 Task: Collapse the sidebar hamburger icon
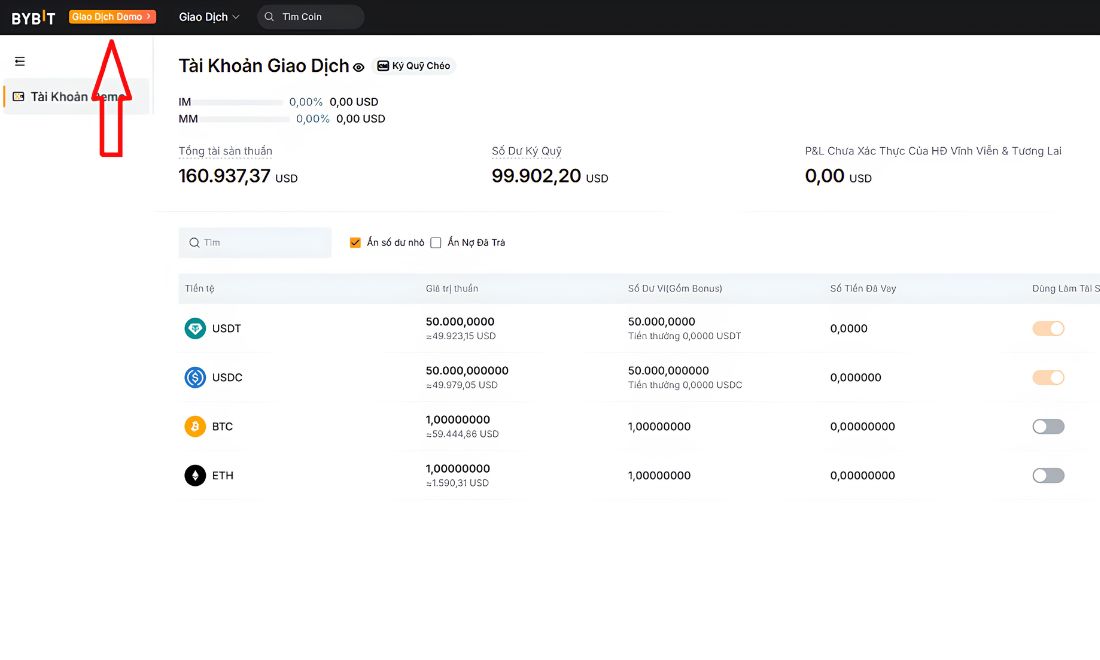pos(20,62)
